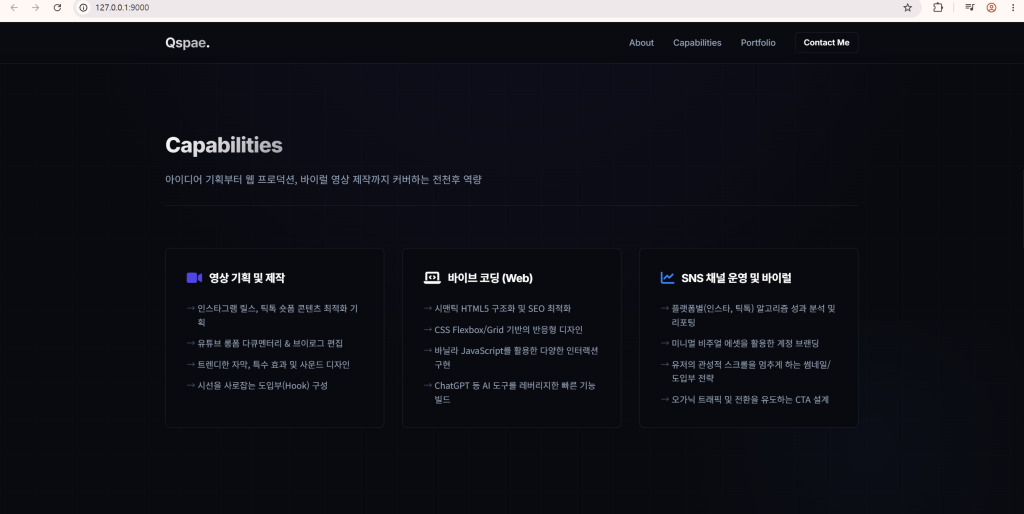Go to the Capabilities nav link

click(697, 42)
